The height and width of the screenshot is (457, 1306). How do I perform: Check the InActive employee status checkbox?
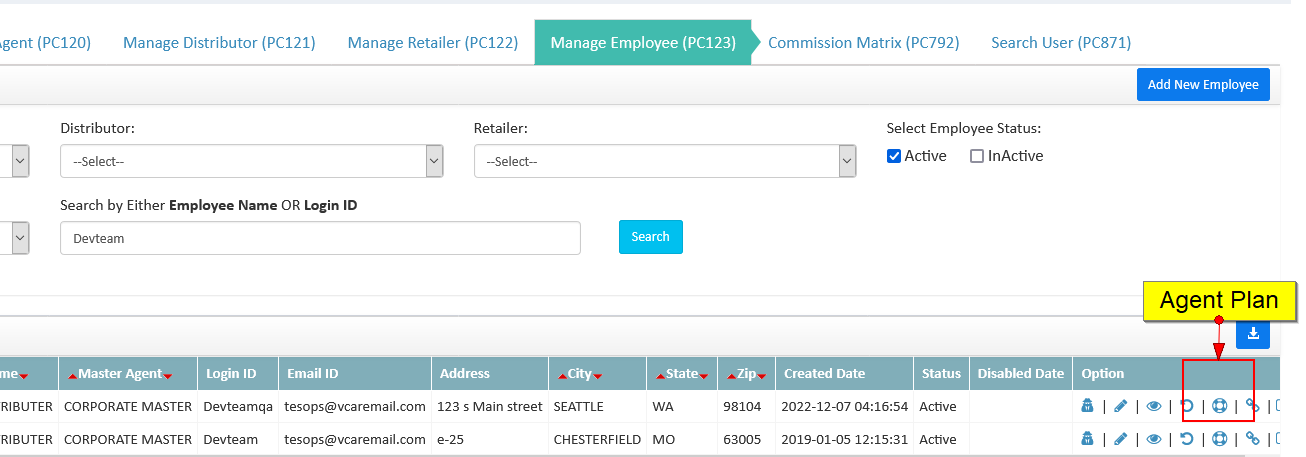tap(977, 156)
